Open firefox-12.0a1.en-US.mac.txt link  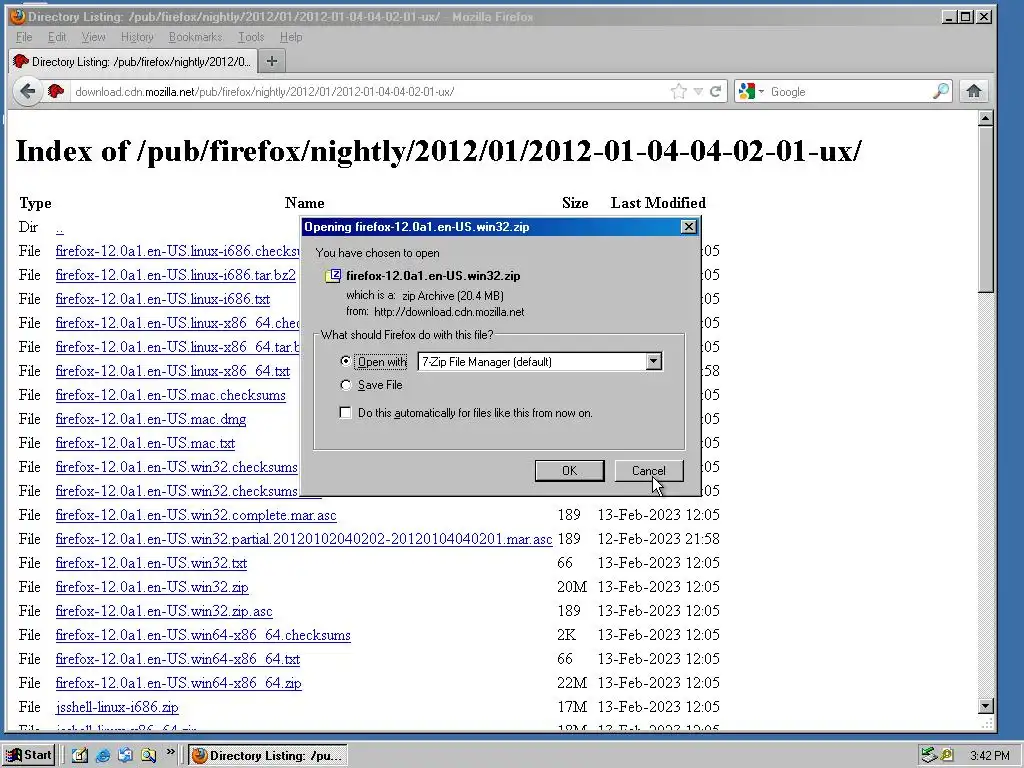(x=145, y=443)
